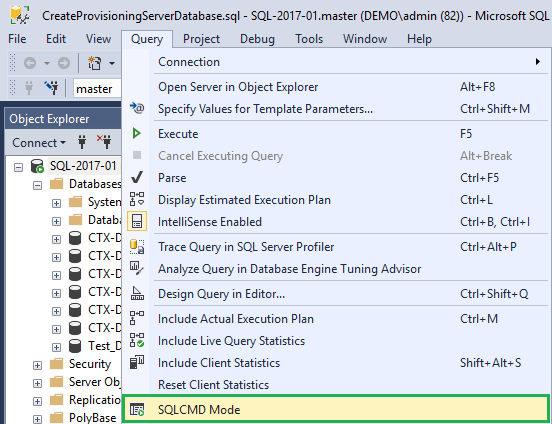Click the estimated execution plan icon
The image size is (552, 424).
pyautogui.click(x=137, y=199)
